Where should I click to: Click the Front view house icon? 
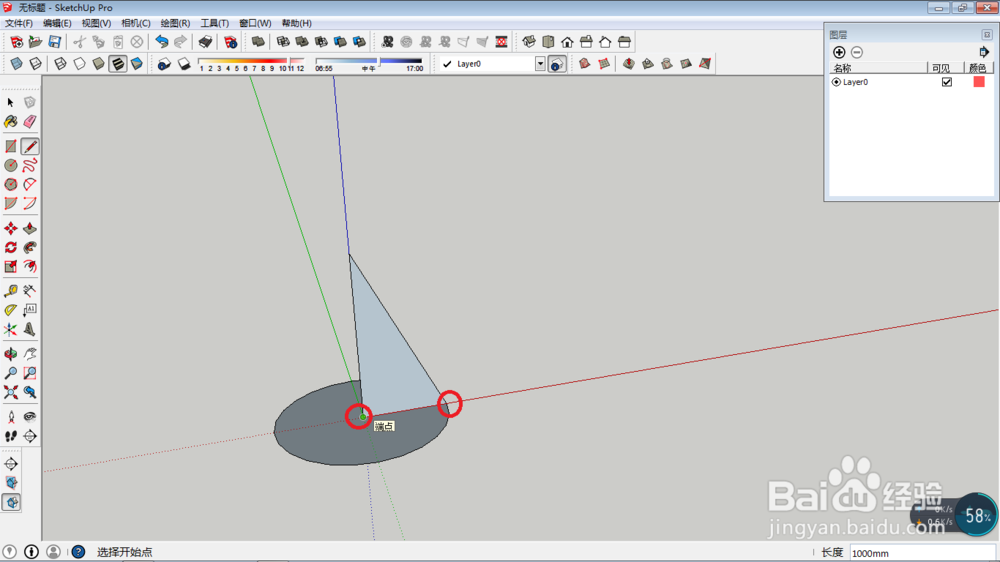click(x=567, y=42)
